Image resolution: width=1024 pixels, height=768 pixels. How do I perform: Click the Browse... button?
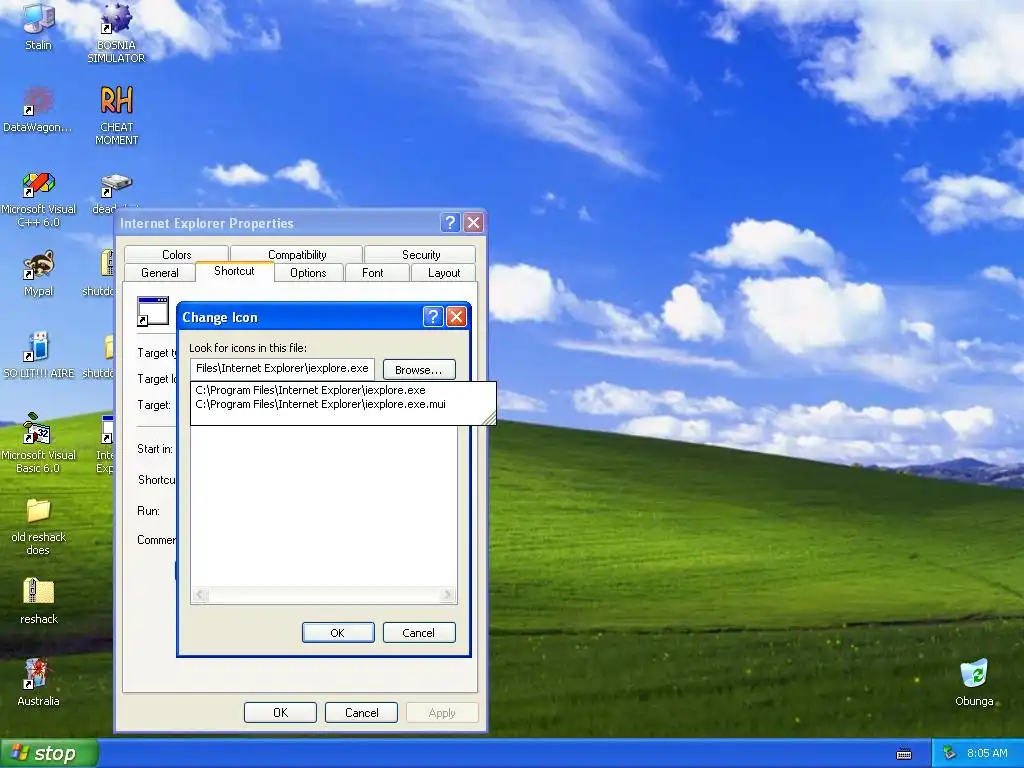[x=419, y=370]
